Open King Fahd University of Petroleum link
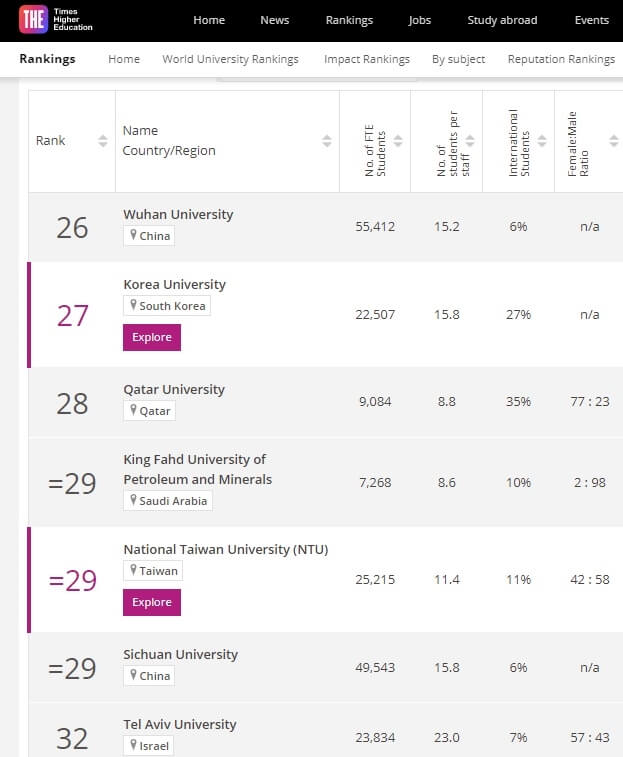Screen dimensions: 623x757 198,469
